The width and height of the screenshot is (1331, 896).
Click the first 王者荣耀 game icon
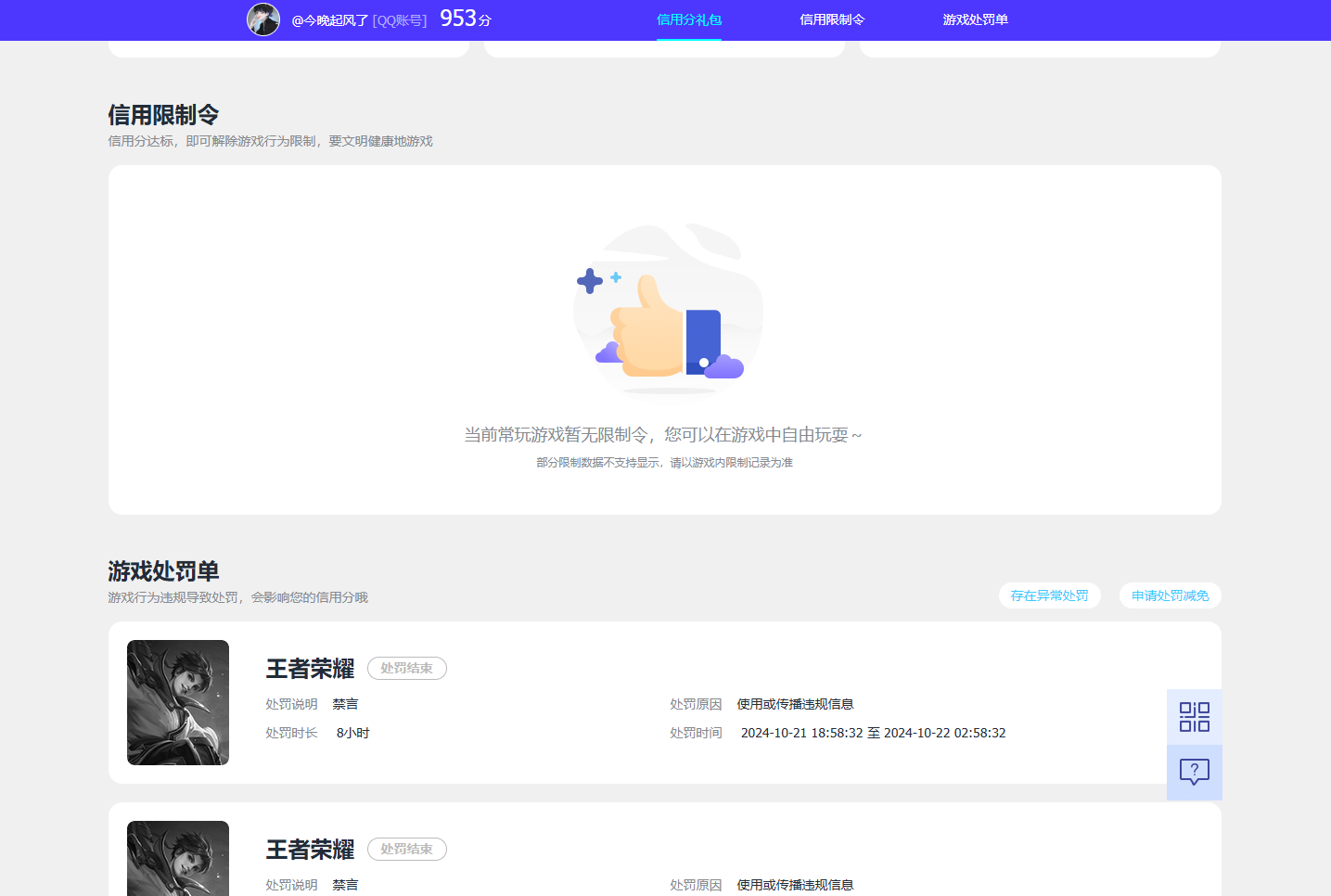(178, 702)
